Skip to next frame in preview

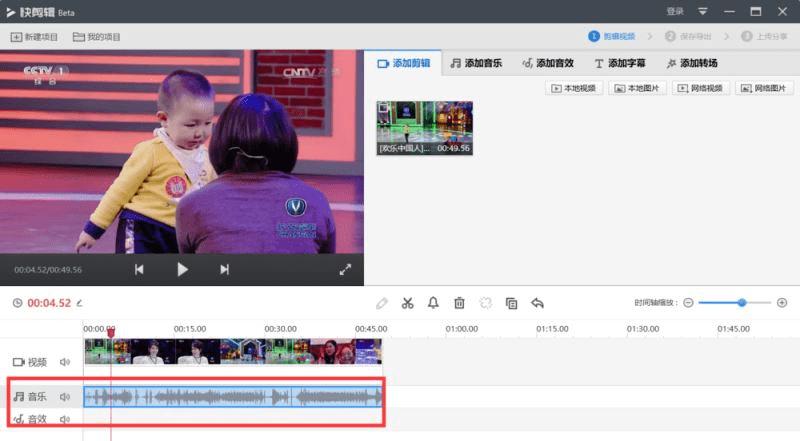pos(224,270)
